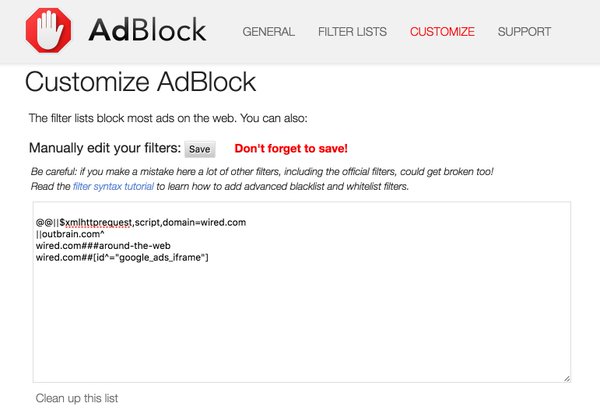Click the red Don't forget to save! notice
Screen dimensions: 600x410
pos(291,149)
